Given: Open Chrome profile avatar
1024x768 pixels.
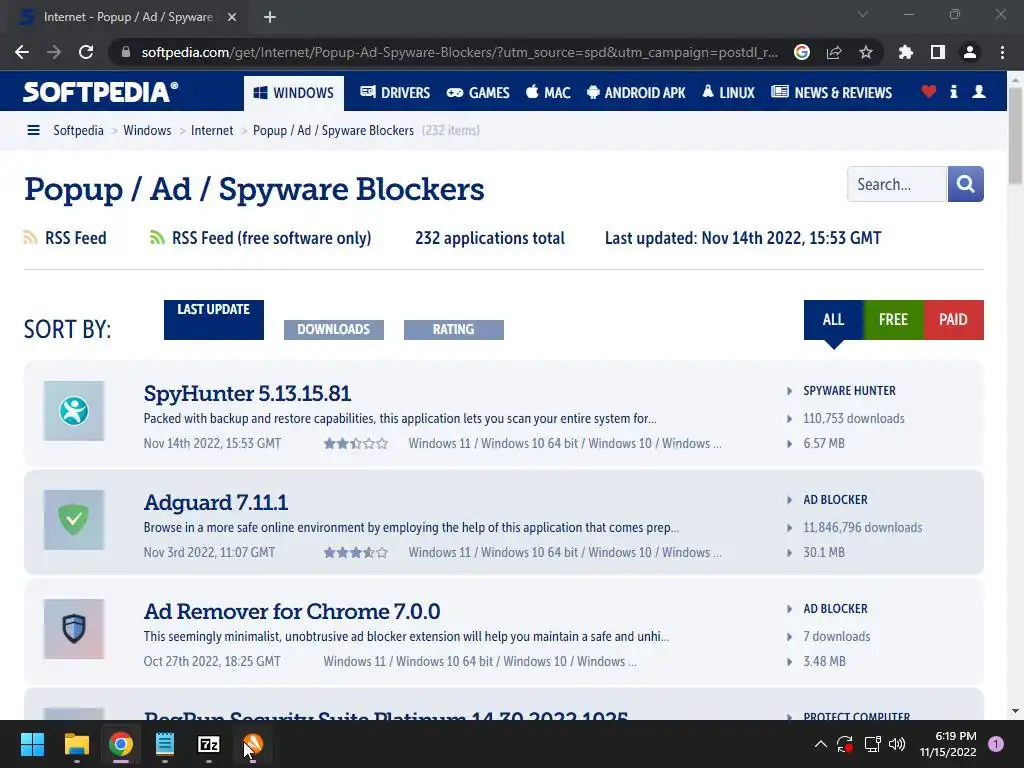Looking at the screenshot, I should tap(970, 52).
